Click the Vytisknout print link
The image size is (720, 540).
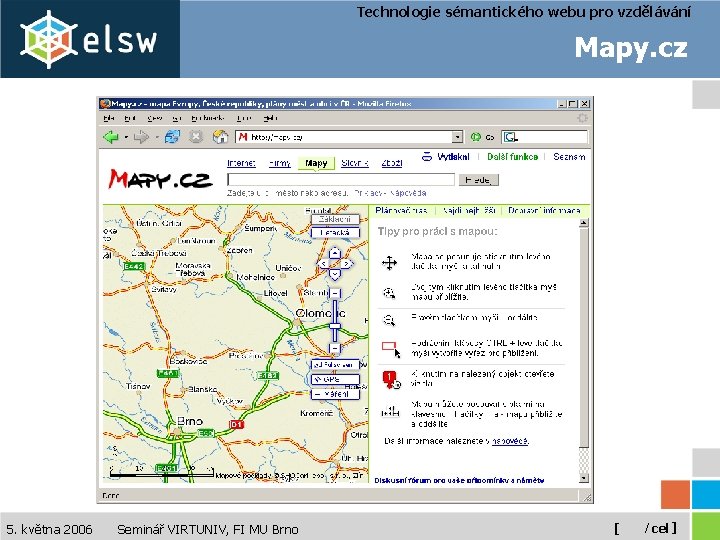453,157
